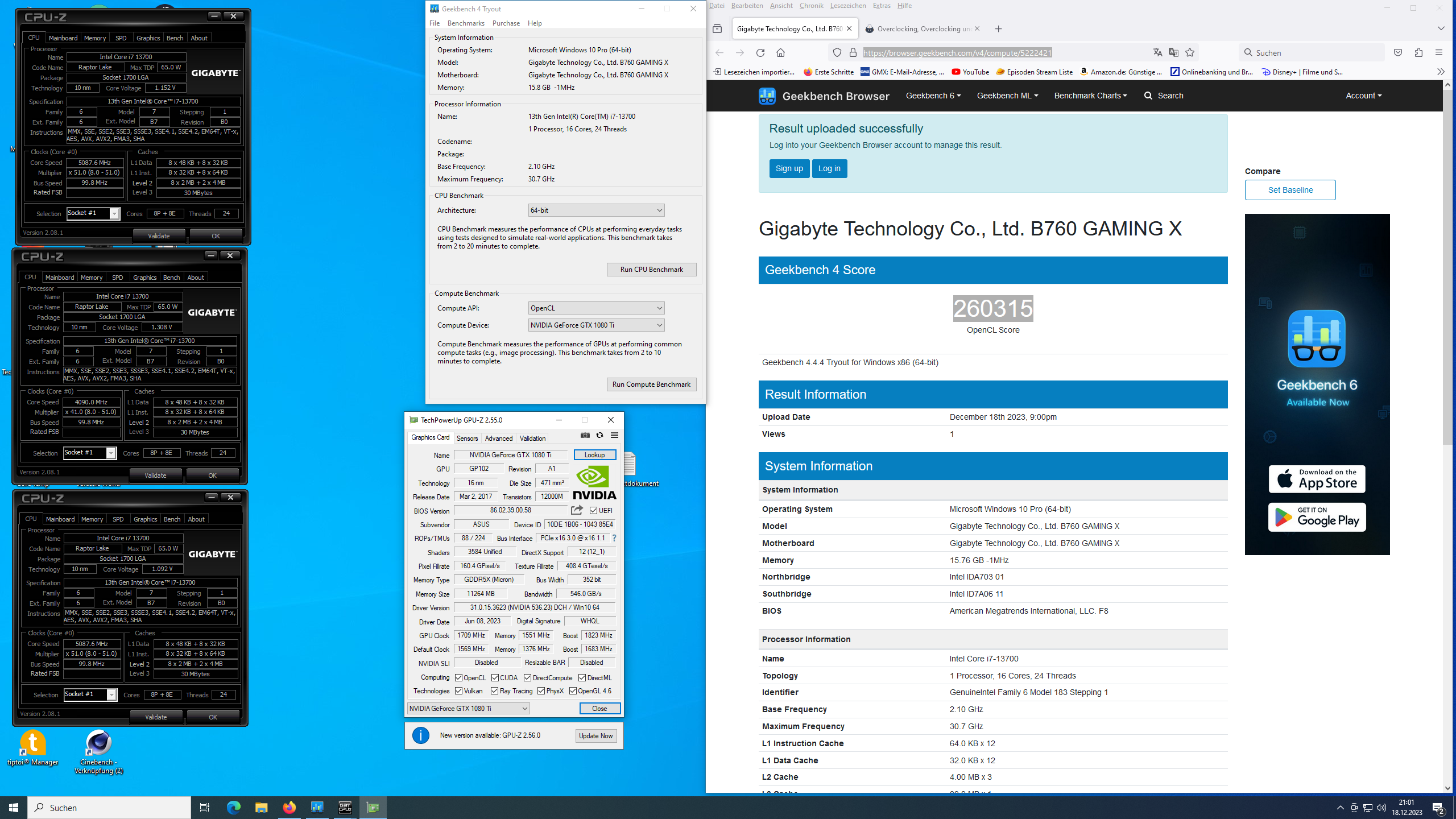This screenshot has height=819, width=1456.
Task: Bookmark this page with the star icon
Action: pyautogui.click(x=1190, y=52)
